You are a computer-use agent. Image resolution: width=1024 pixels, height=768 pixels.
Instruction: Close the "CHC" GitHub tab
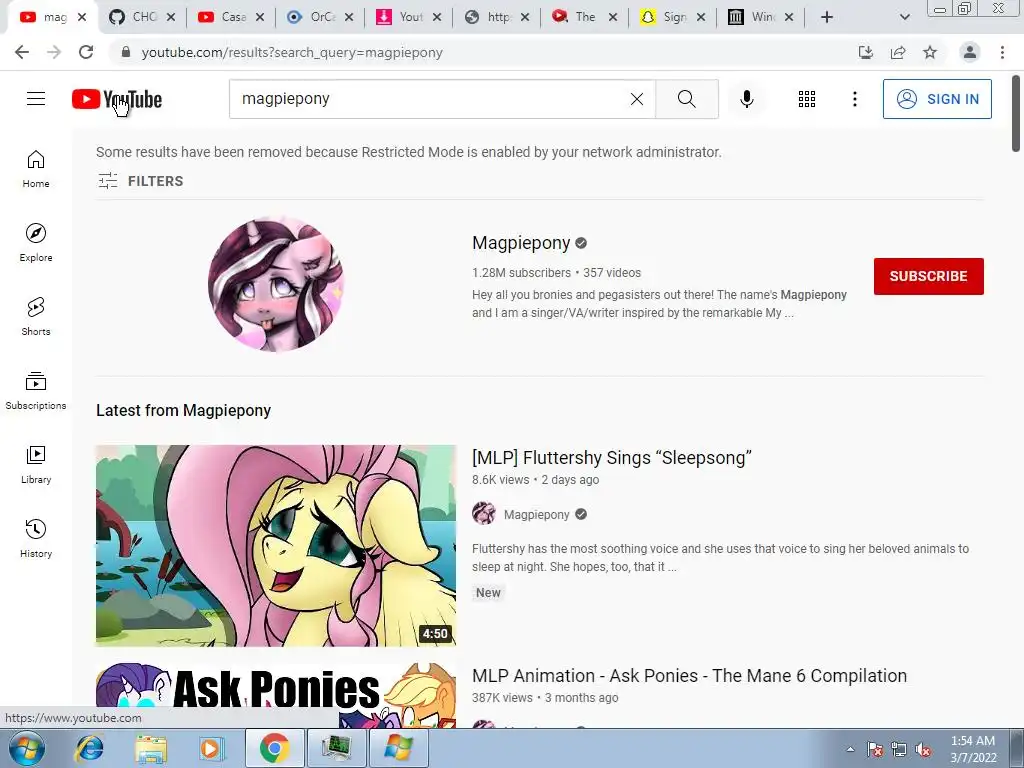coord(171,18)
